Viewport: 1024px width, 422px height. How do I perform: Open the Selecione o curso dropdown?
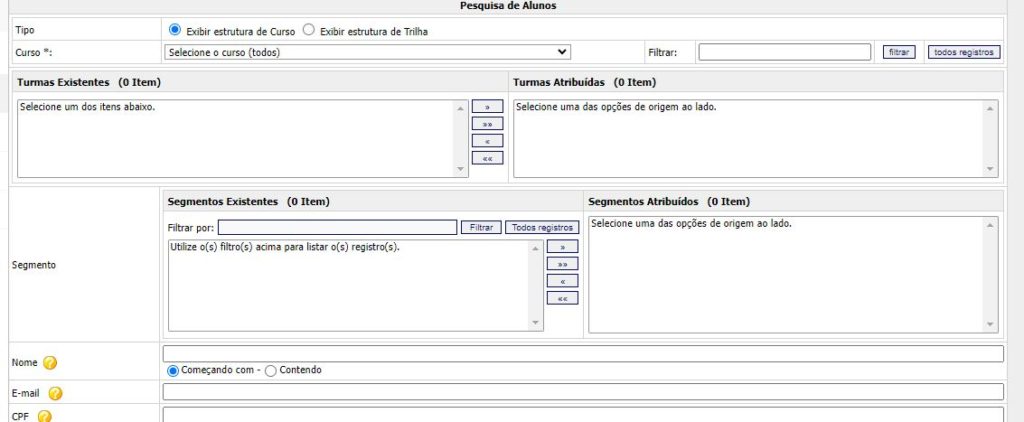[367, 52]
